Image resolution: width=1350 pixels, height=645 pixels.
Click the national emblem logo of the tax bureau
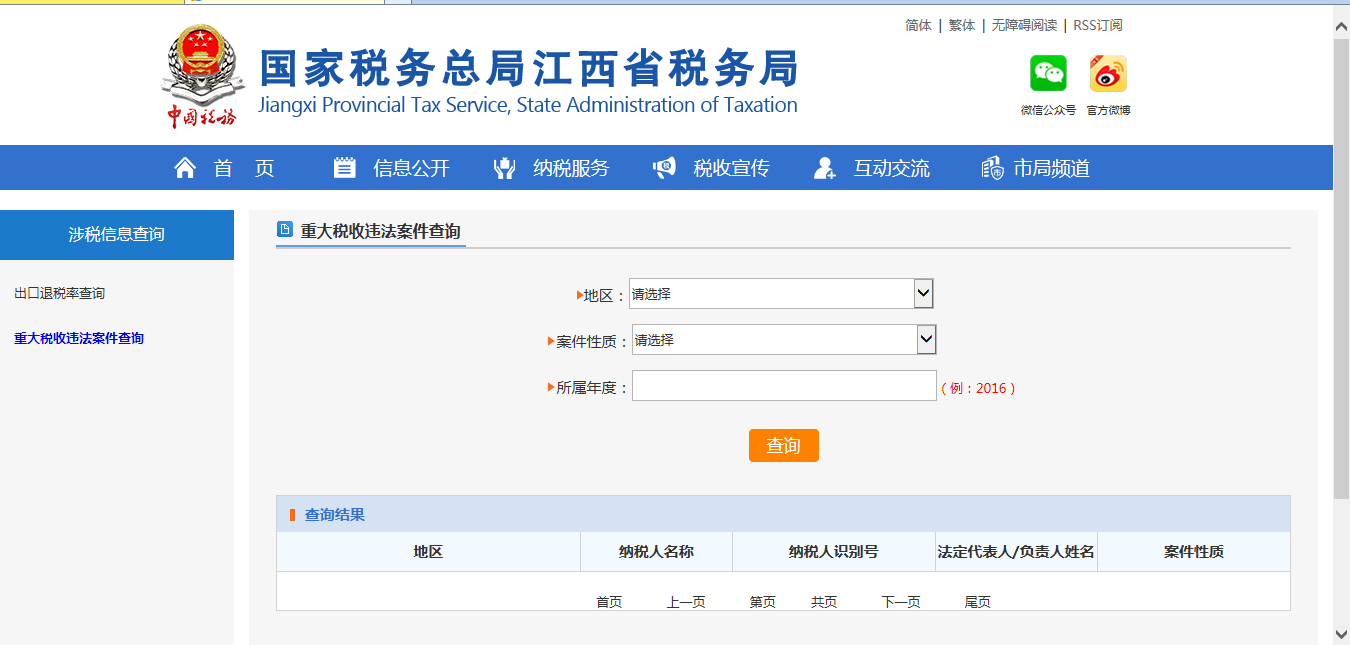click(x=201, y=72)
